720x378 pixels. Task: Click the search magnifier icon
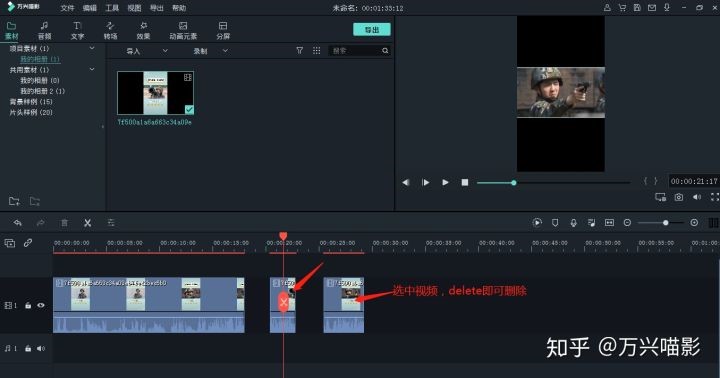[x=385, y=51]
